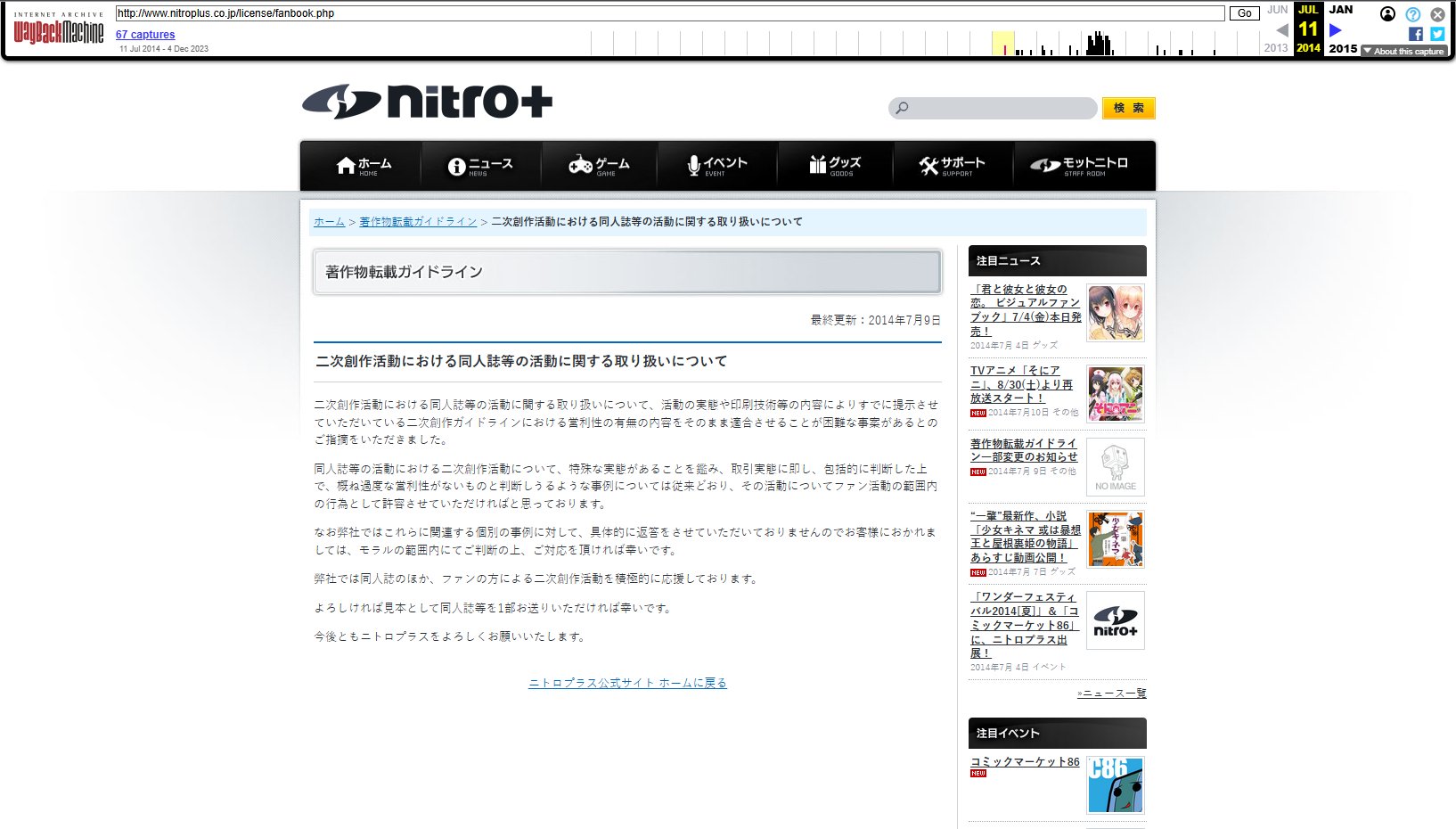Open ワンダーフェスティバル2014 exhibition news link

pyautogui.click(x=1025, y=625)
